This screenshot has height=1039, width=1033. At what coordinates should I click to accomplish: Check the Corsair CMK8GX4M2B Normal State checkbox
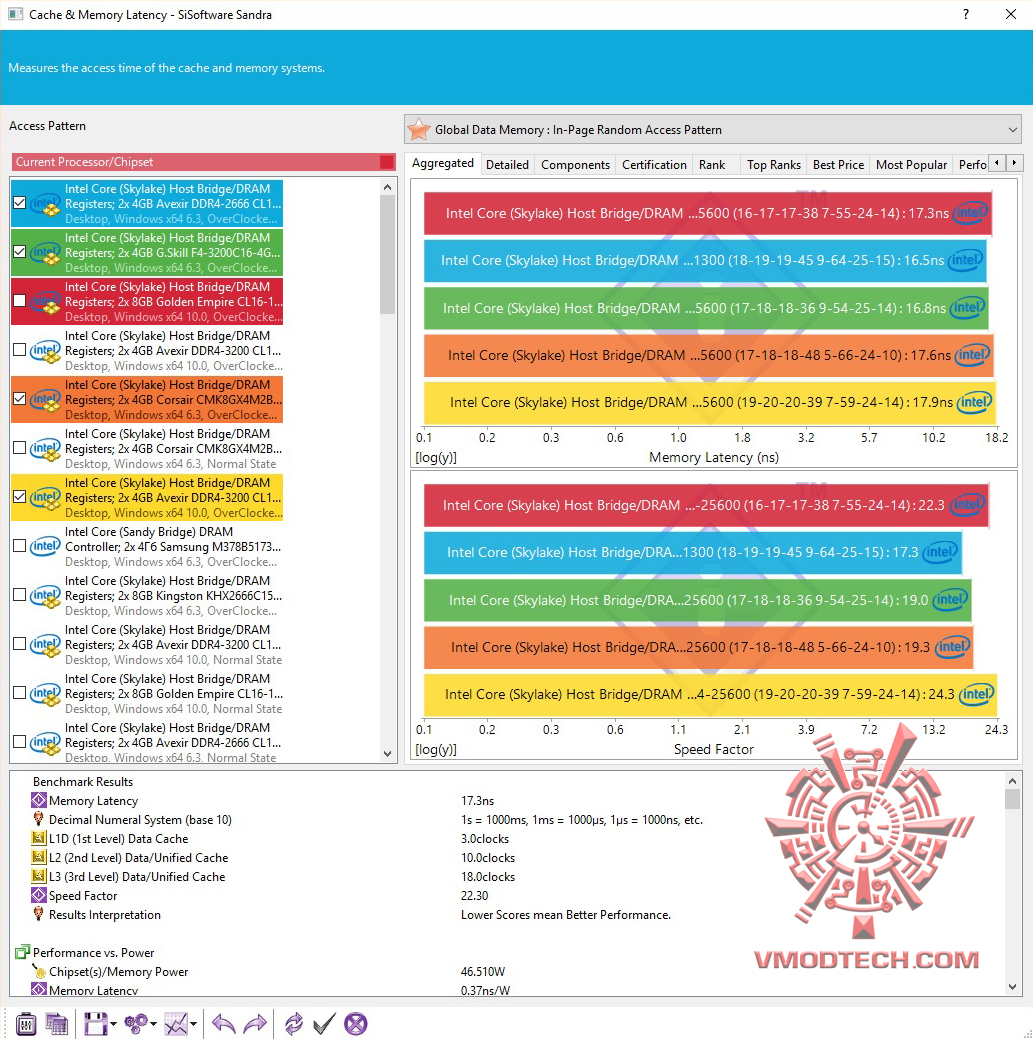coord(19,448)
